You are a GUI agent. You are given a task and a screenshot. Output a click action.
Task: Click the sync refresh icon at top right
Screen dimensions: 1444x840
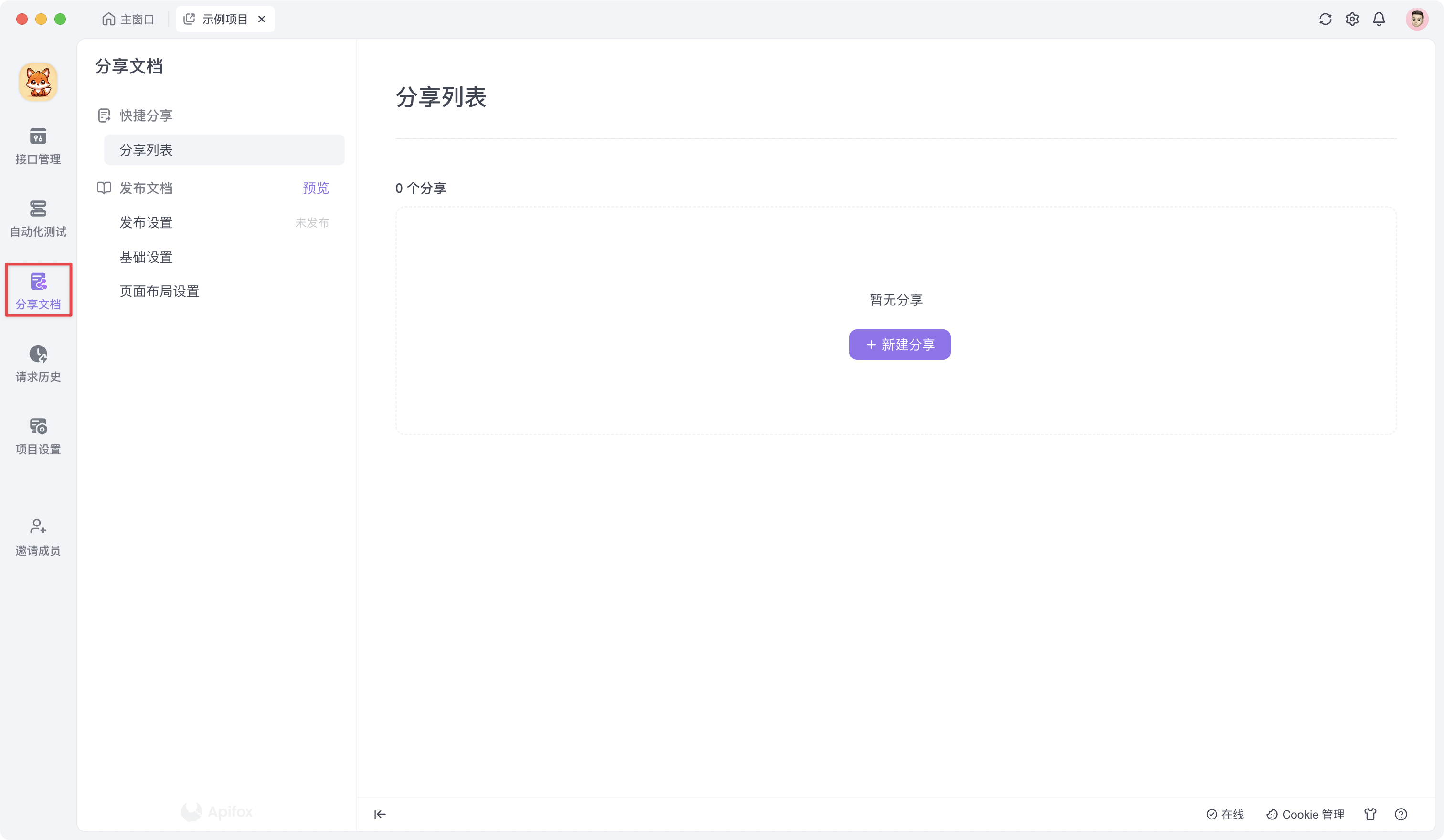click(x=1325, y=19)
